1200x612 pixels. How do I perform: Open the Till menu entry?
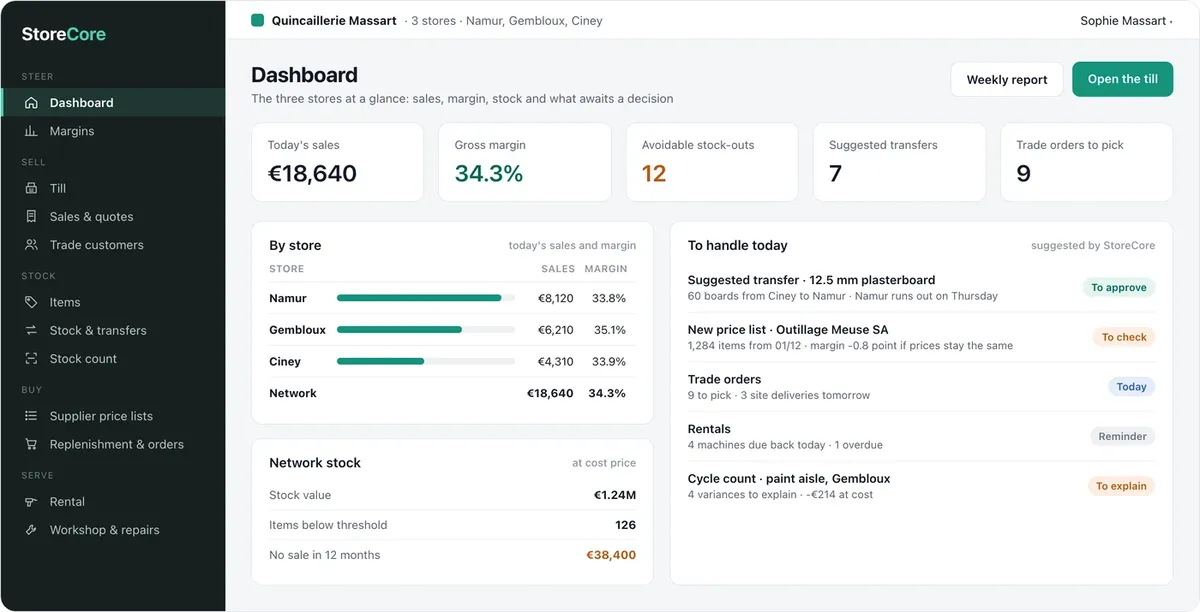(112, 188)
